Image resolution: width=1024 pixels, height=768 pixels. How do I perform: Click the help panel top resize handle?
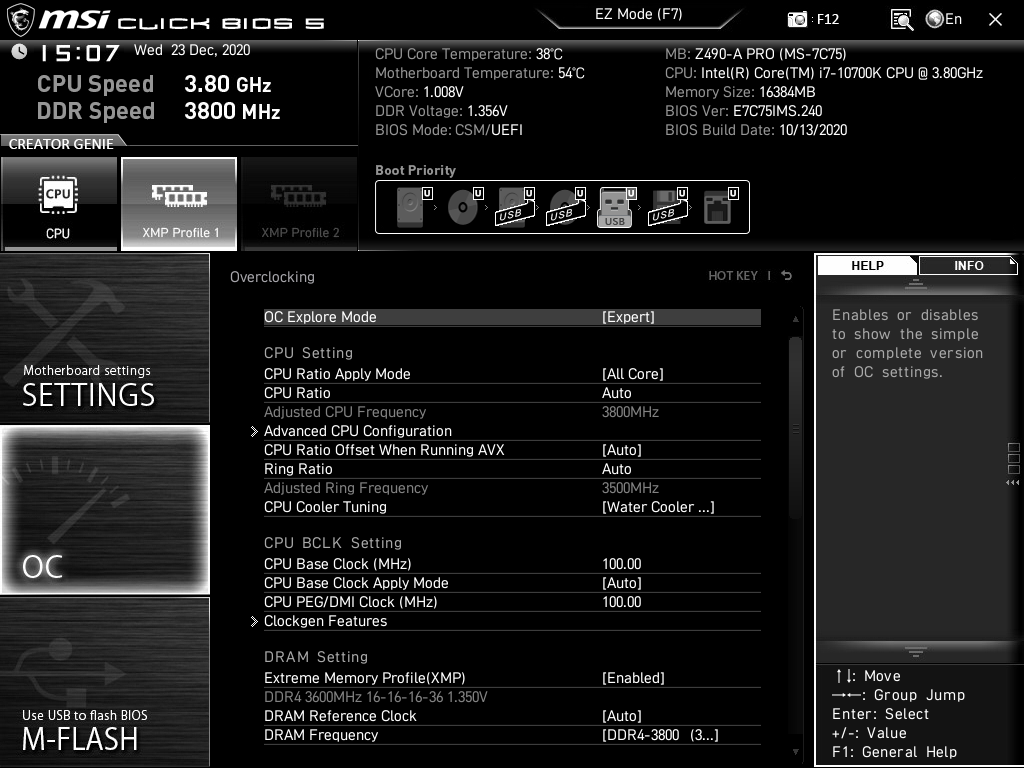click(x=916, y=284)
